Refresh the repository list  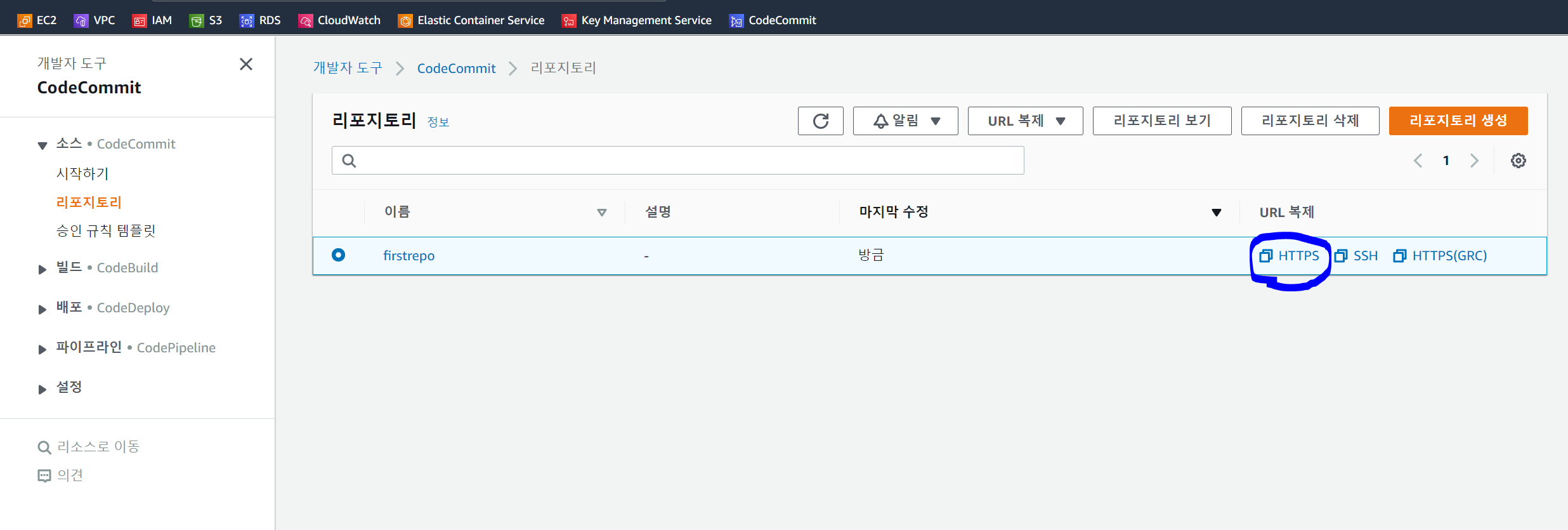(821, 121)
